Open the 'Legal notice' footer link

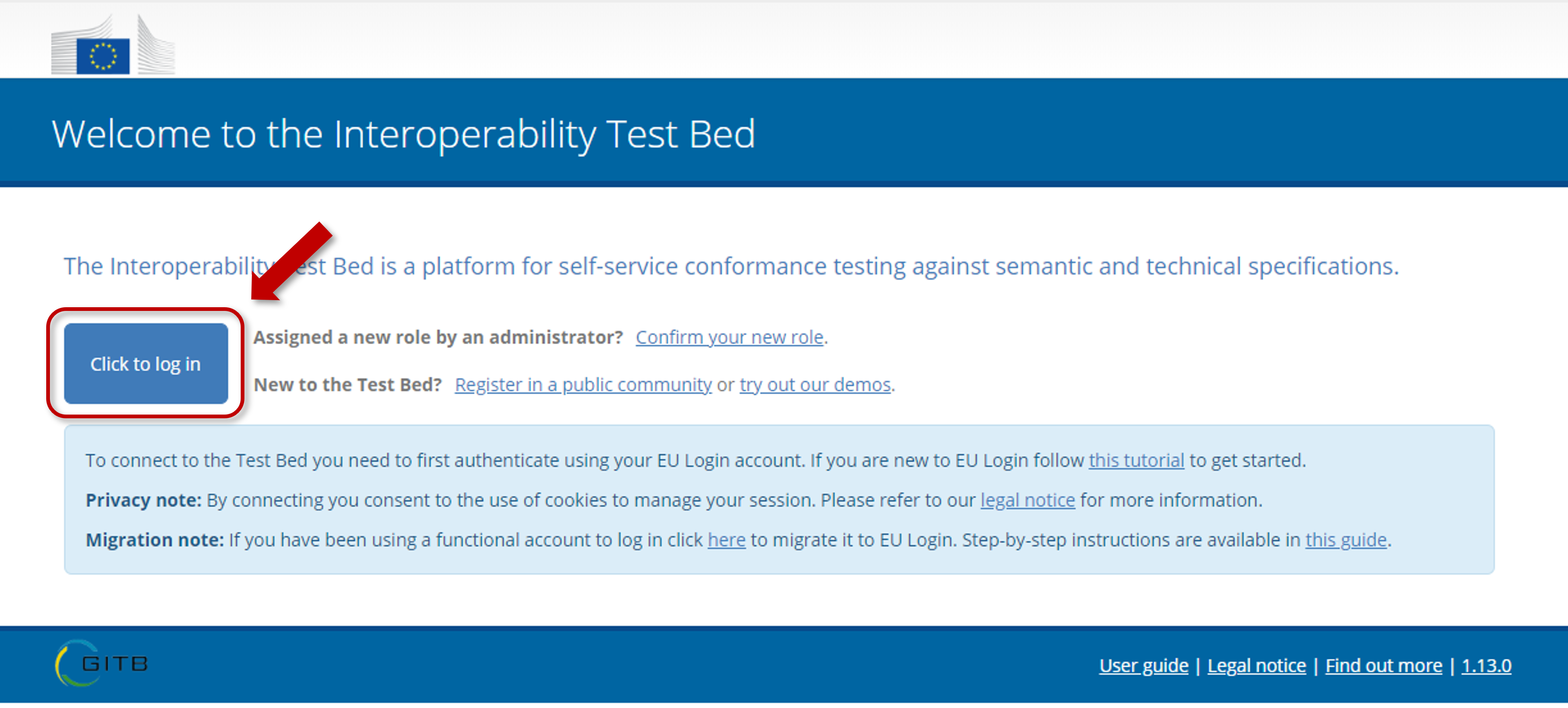pos(1257,665)
